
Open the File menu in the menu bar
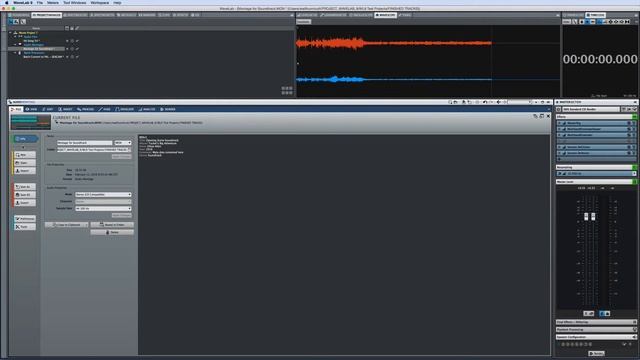point(40,2)
